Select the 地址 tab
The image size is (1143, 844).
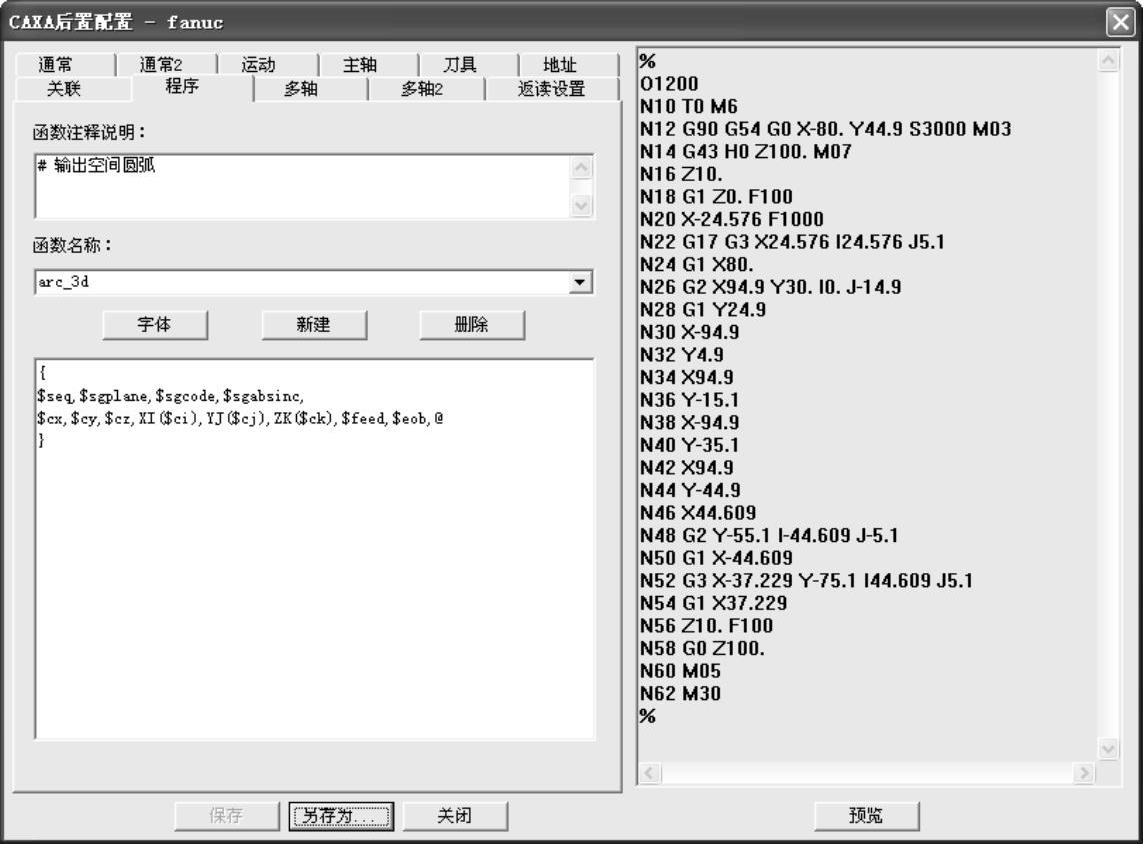tap(560, 65)
